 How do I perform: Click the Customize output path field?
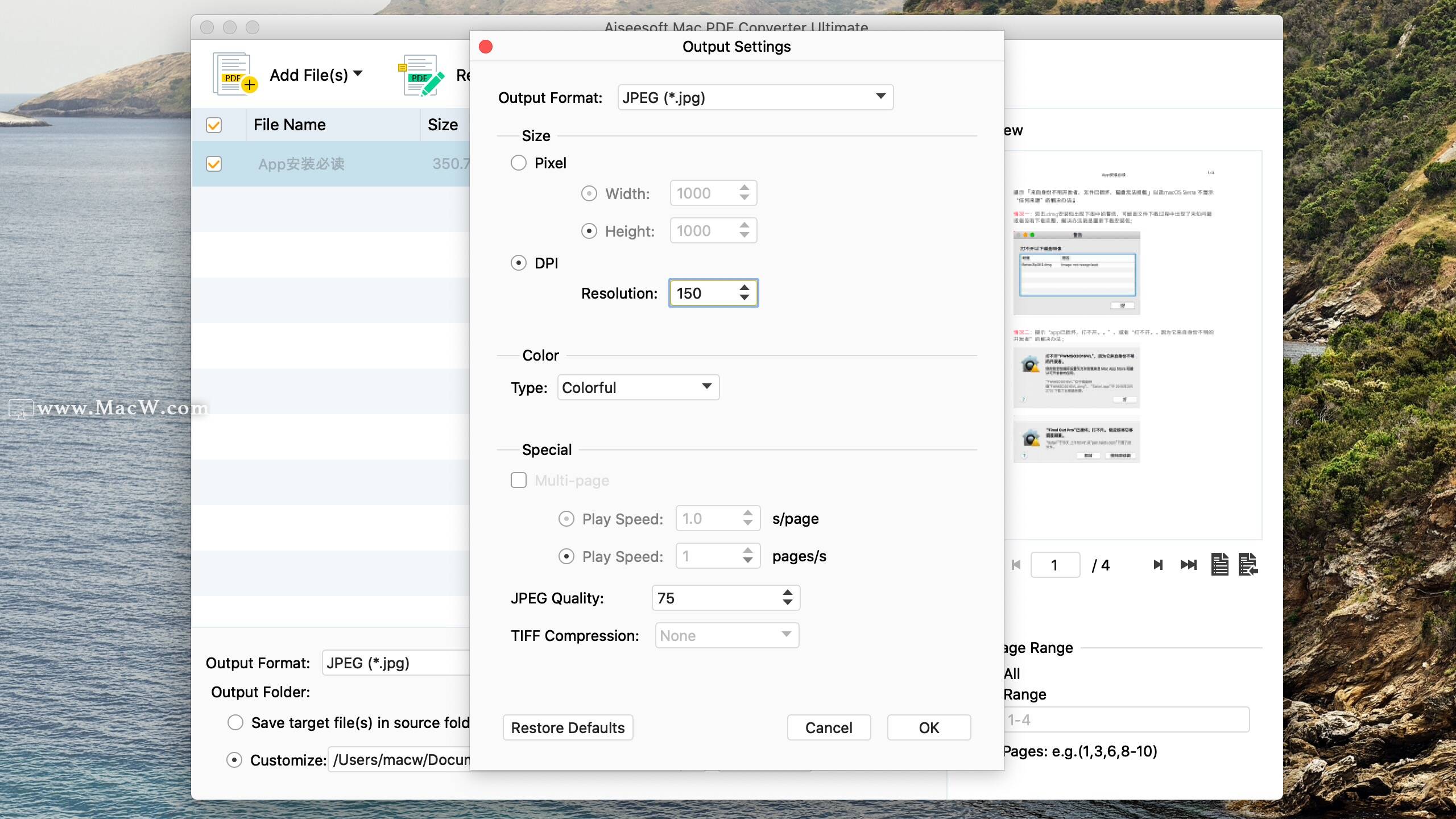click(399, 760)
